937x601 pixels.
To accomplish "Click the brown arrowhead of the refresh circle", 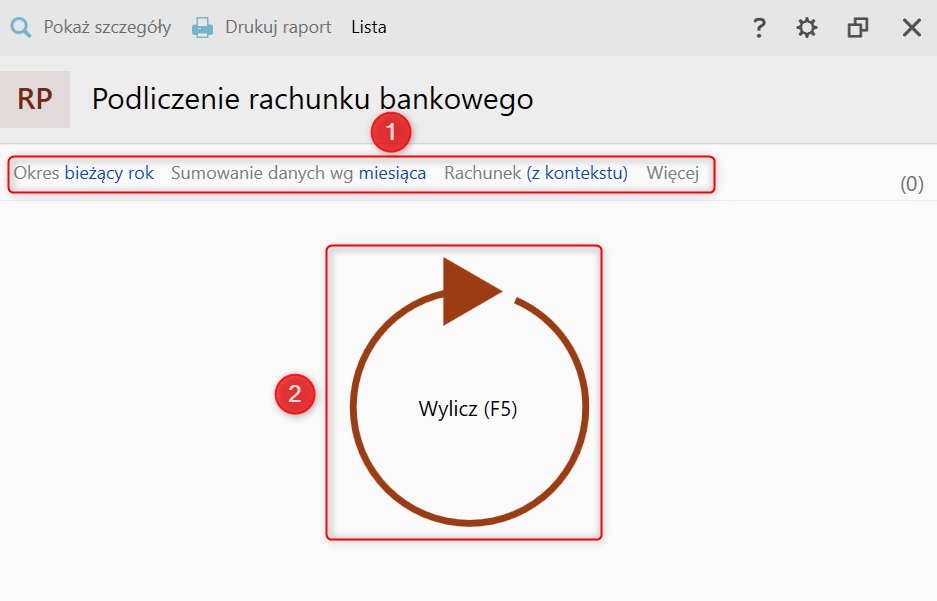I will point(471,292).
